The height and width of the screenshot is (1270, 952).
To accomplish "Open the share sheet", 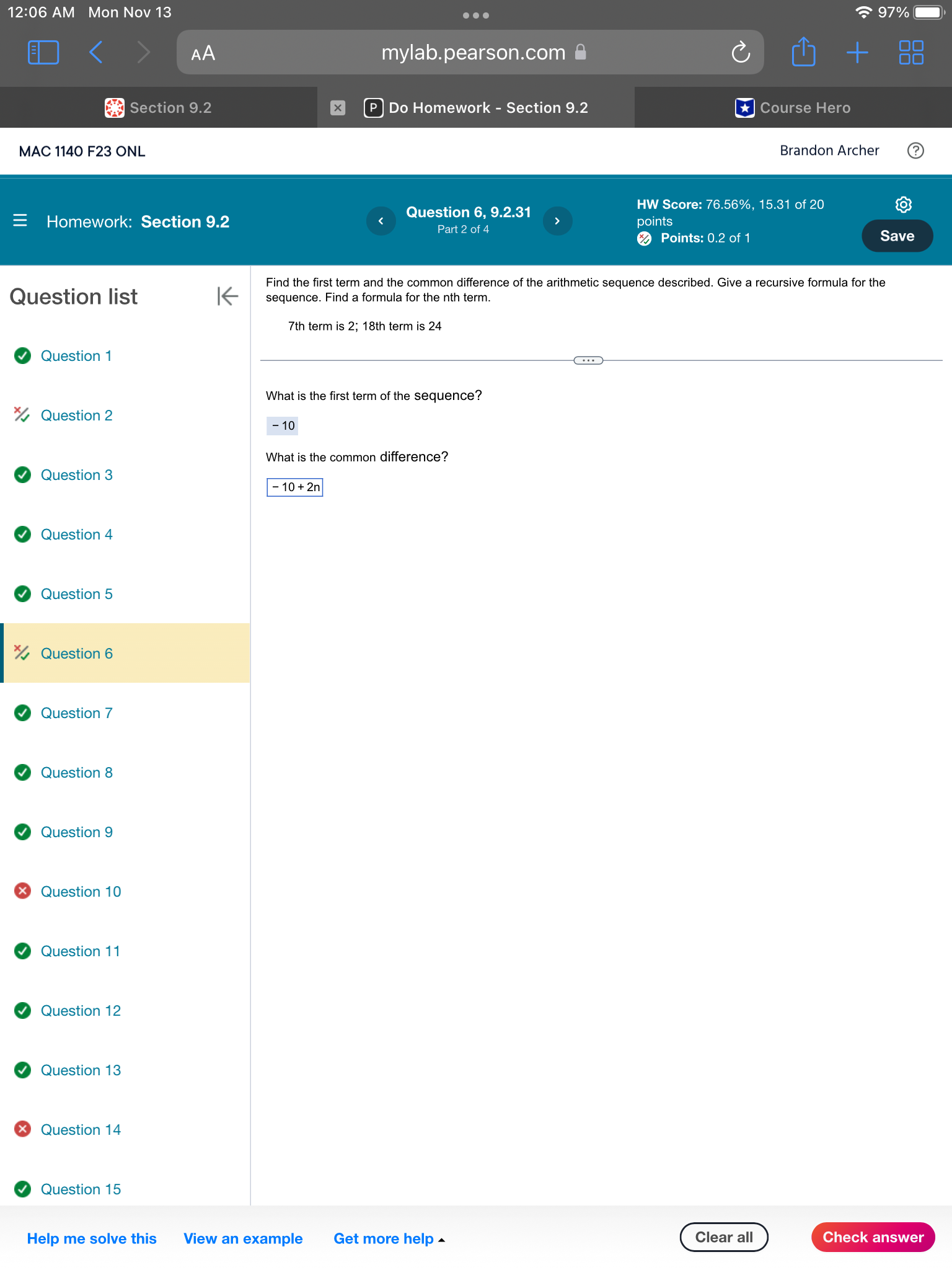I will 803,51.
